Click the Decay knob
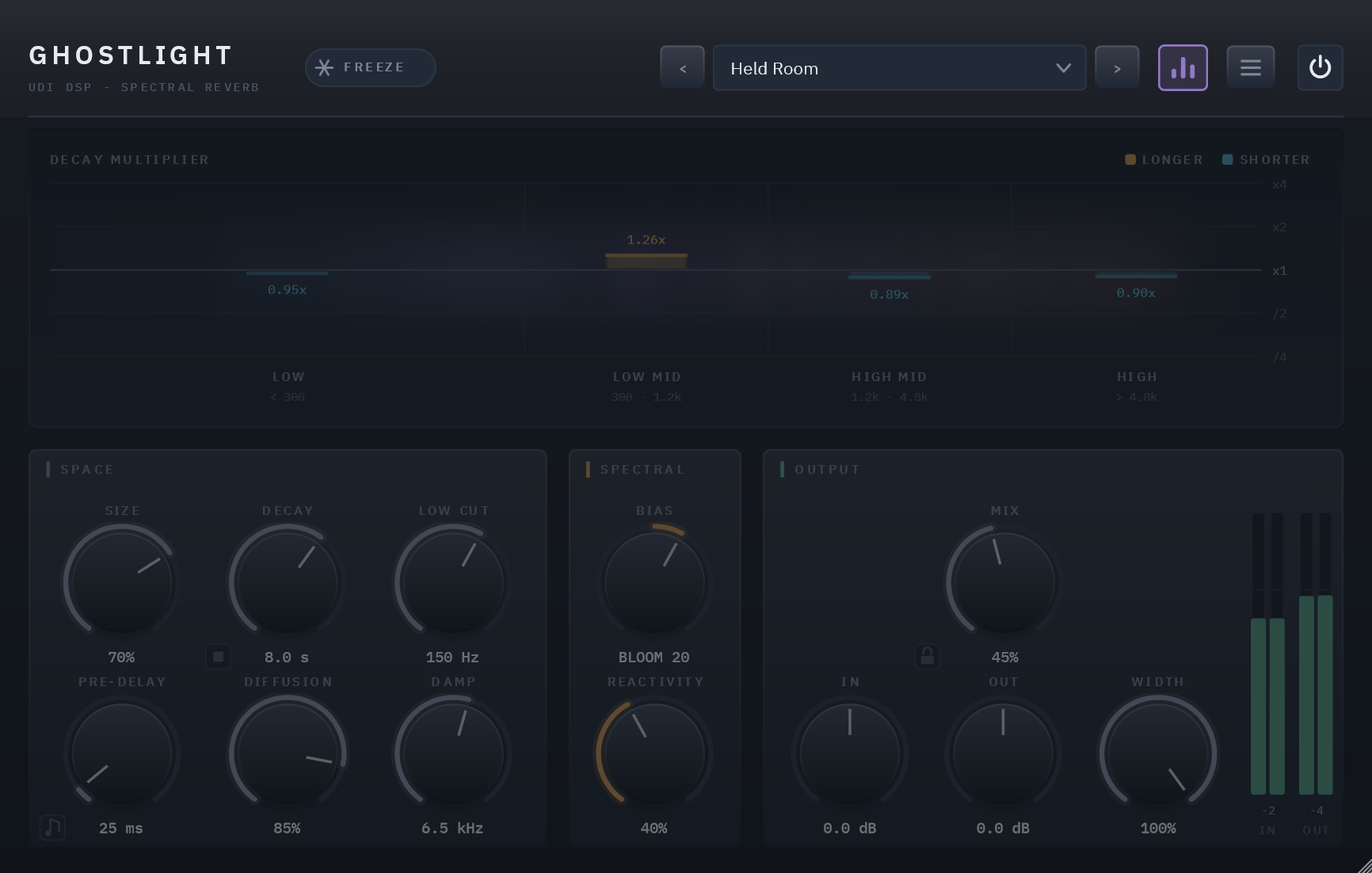1372x873 pixels. [288, 582]
